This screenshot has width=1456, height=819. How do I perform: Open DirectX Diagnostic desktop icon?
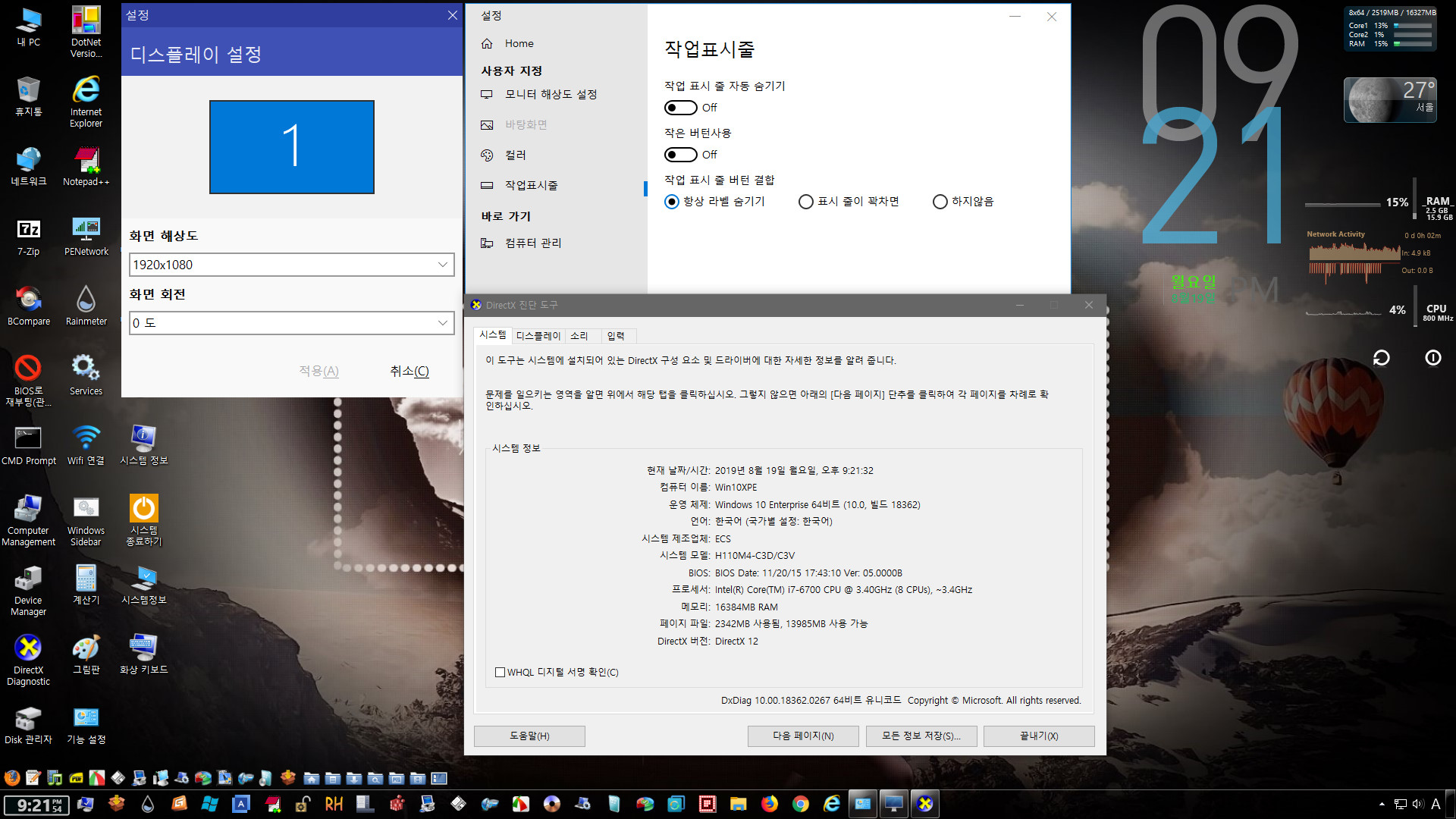29,660
